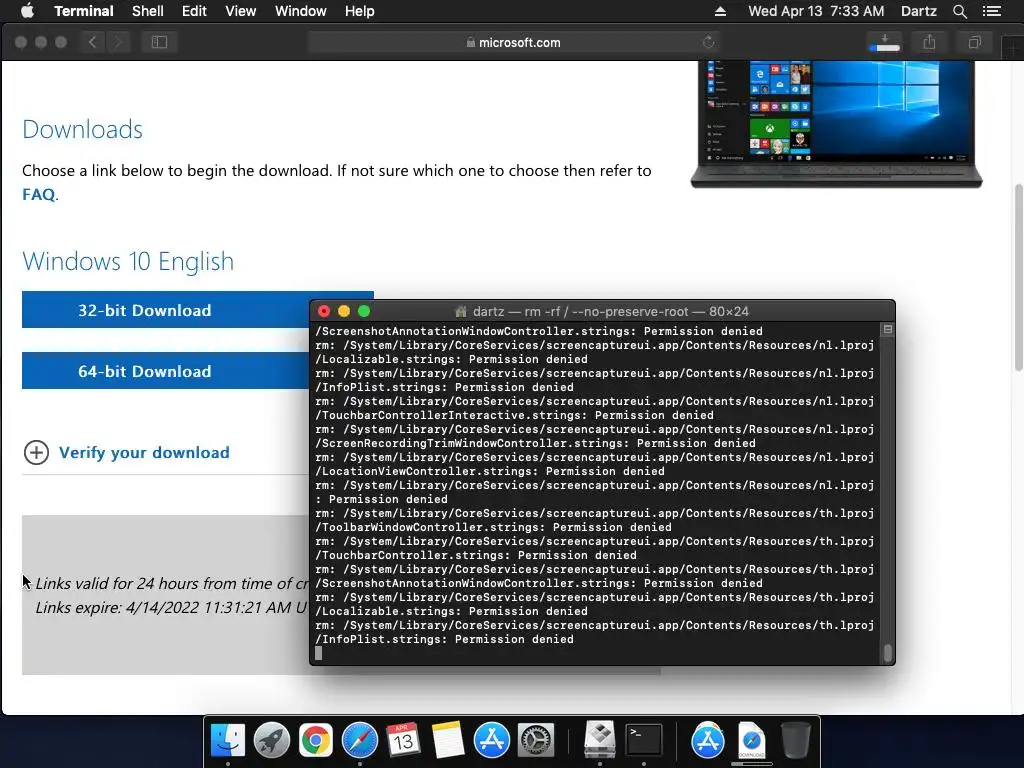Open Trash from the Dock
This screenshot has width=1024, height=768.
tap(795, 741)
